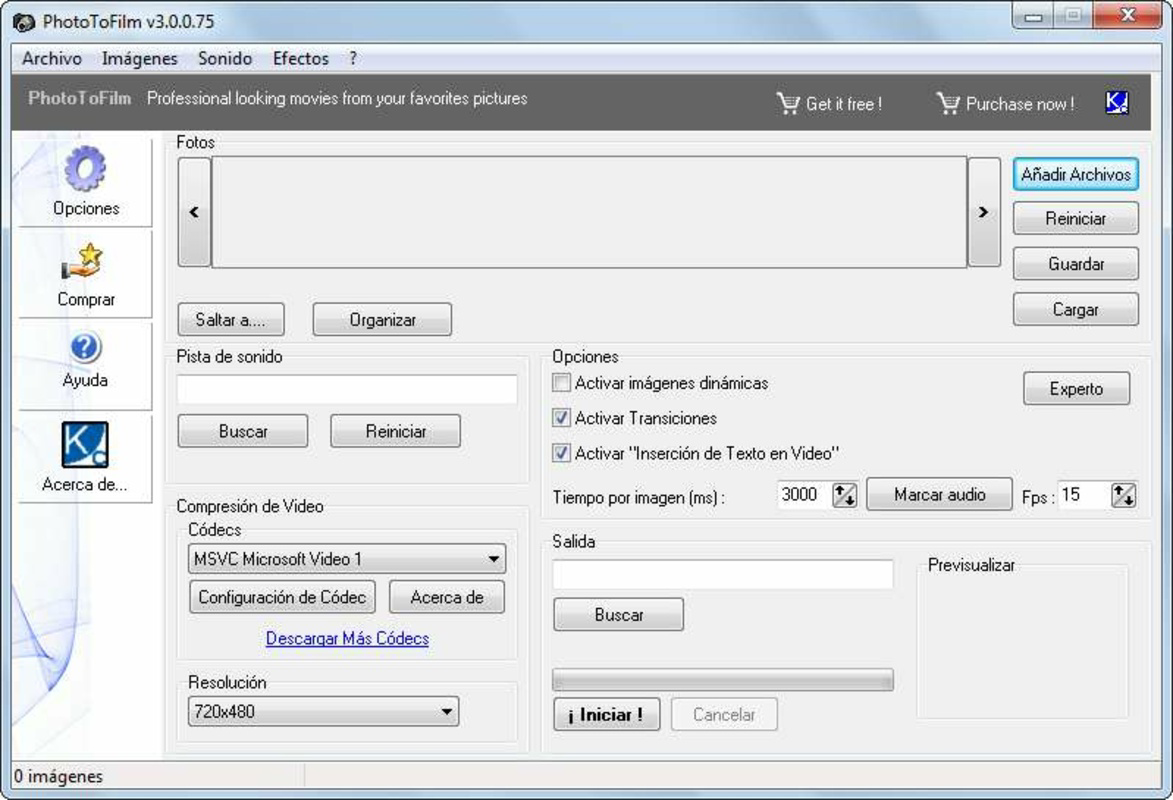
Task: Click Reiniciar button beside photo strip
Action: point(1076,219)
